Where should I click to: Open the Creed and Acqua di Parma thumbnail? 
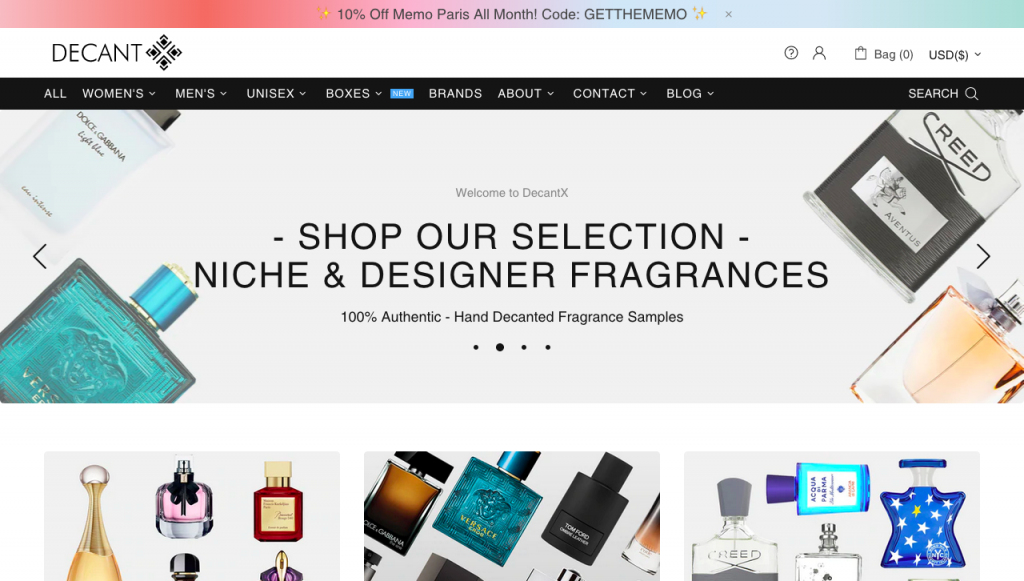831,516
